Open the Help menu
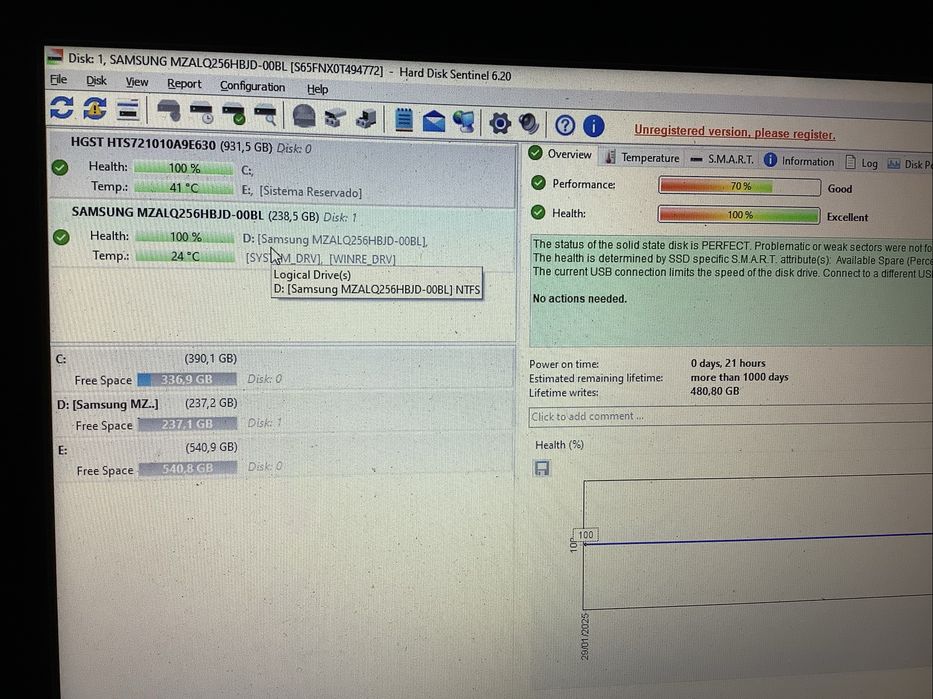933x699 pixels. [317, 89]
